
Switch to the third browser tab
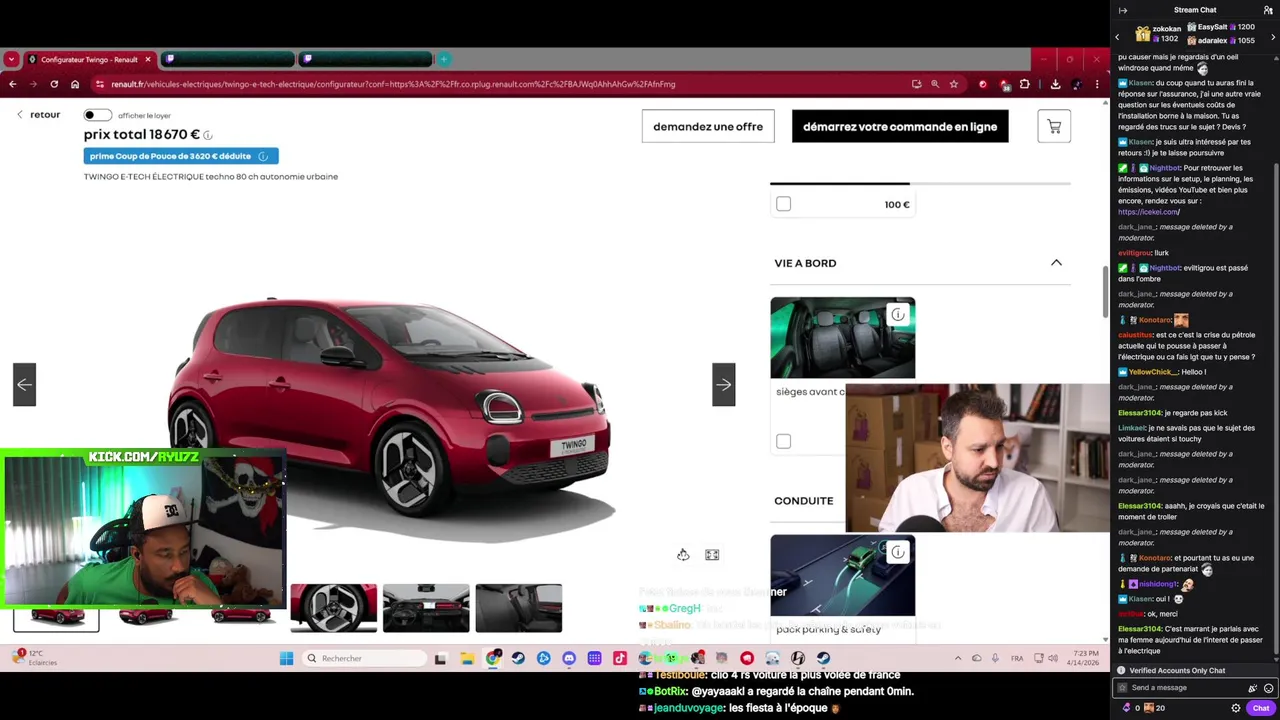(x=365, y=59)
